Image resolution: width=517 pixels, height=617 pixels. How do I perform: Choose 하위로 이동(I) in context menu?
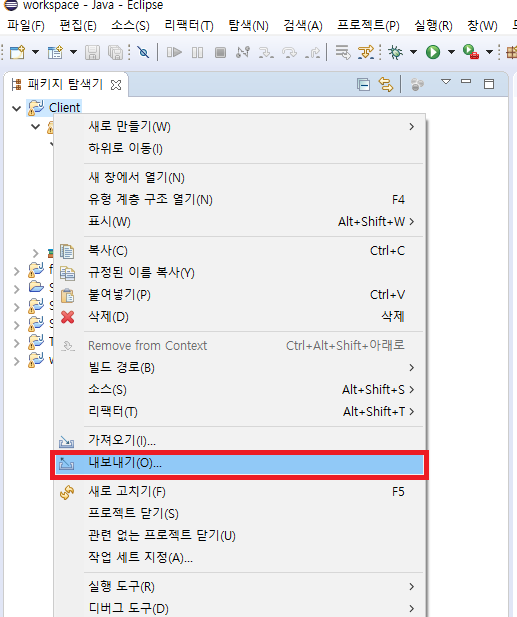click(x=239, y=148)
